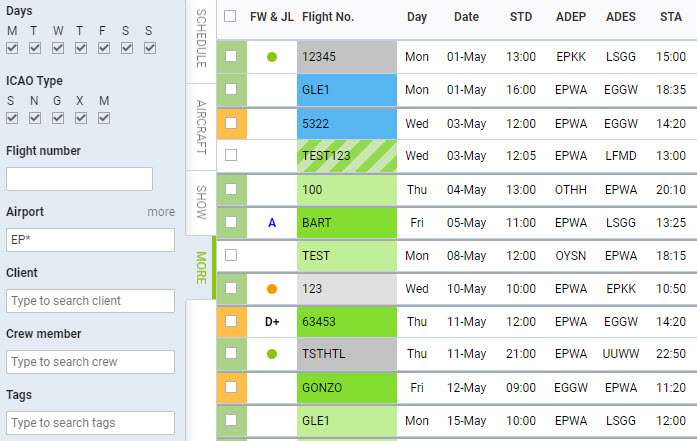Focus the Flight number input field
The width and height of the screenshot is (697, 441).
point(80,179)
